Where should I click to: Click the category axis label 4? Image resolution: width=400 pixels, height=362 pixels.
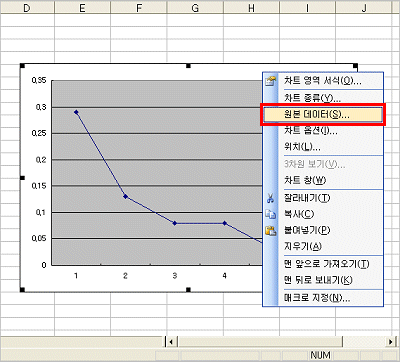[225, 276]
